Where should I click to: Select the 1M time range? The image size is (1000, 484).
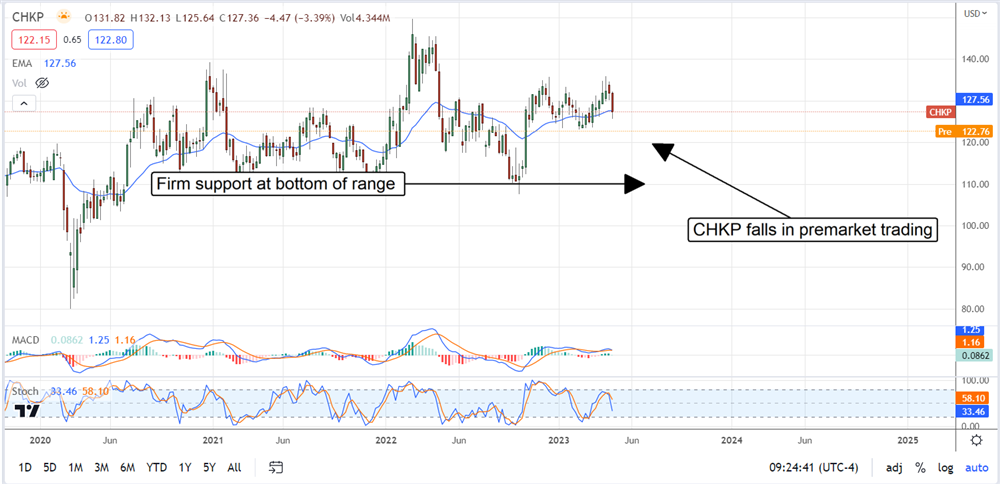pos(75,467)
